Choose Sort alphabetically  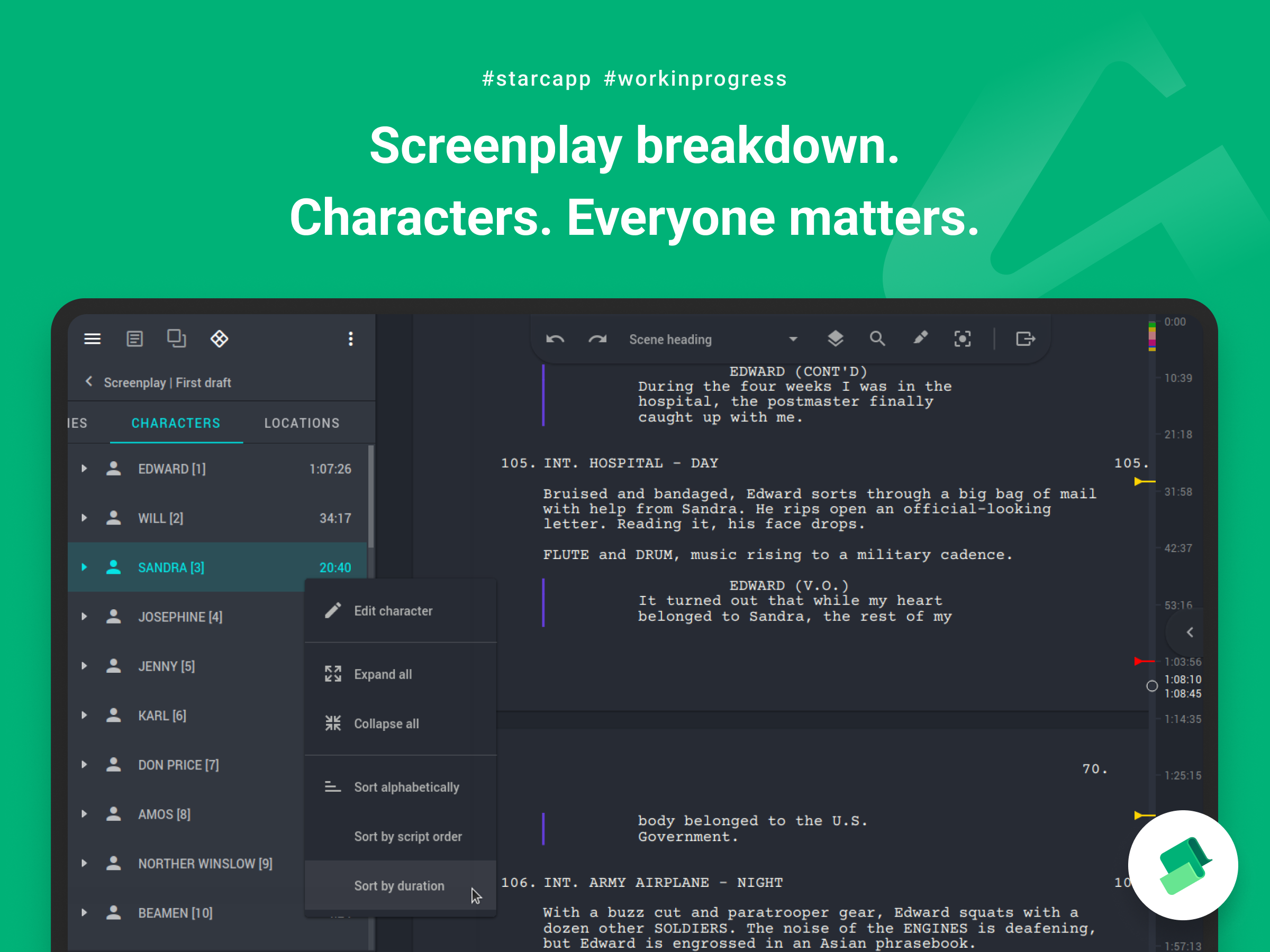click(x=400, y=788)
